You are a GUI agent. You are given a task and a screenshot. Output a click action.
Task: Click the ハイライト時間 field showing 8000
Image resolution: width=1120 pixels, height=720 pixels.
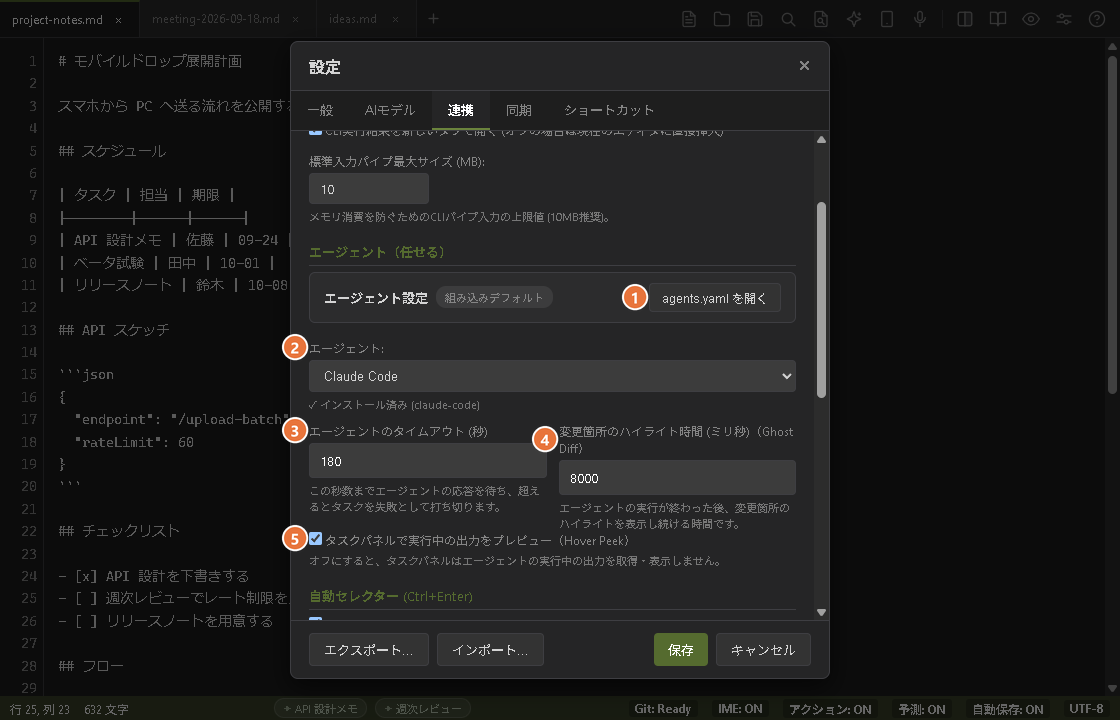point(677,478)
